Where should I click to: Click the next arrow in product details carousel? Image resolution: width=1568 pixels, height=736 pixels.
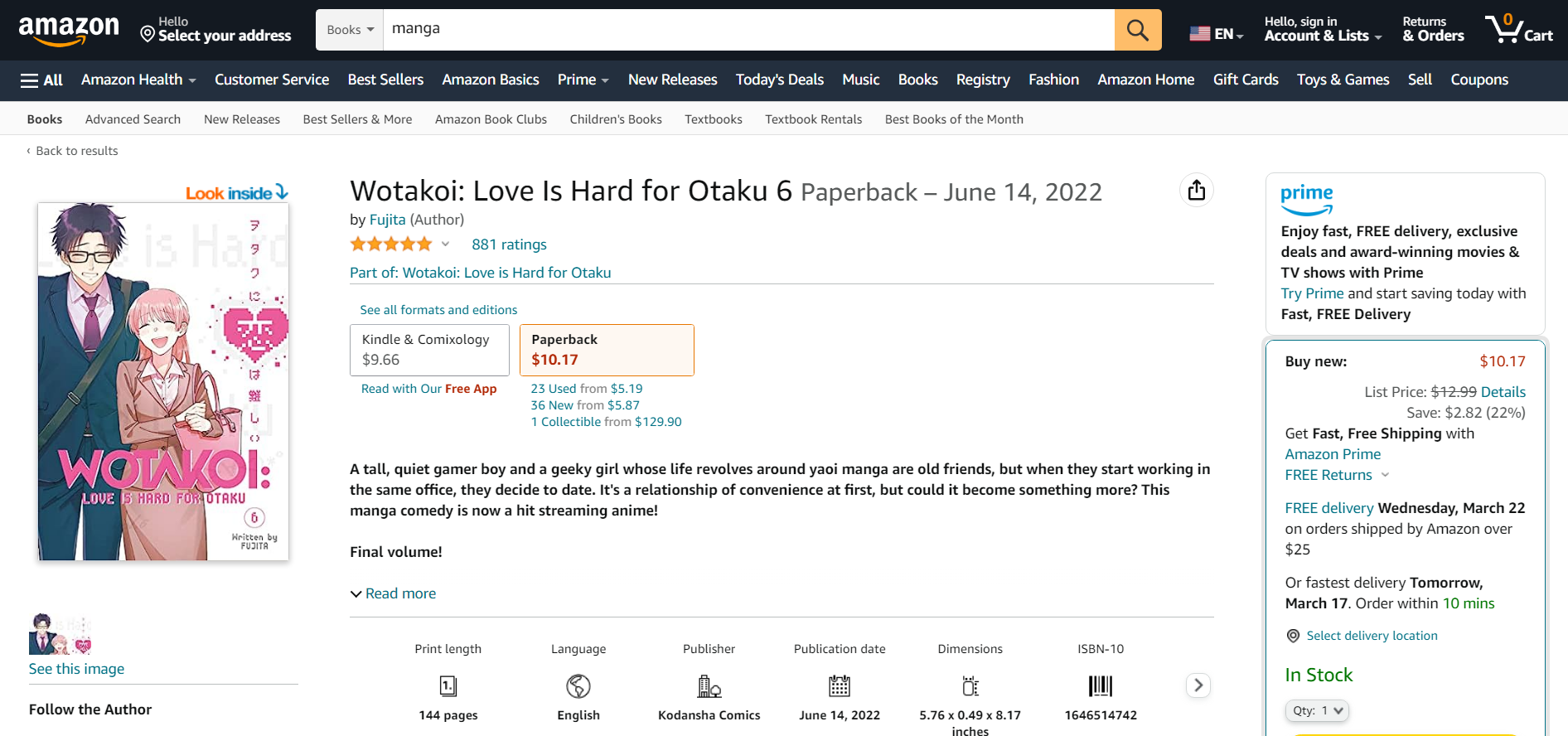click(1198, 685)
